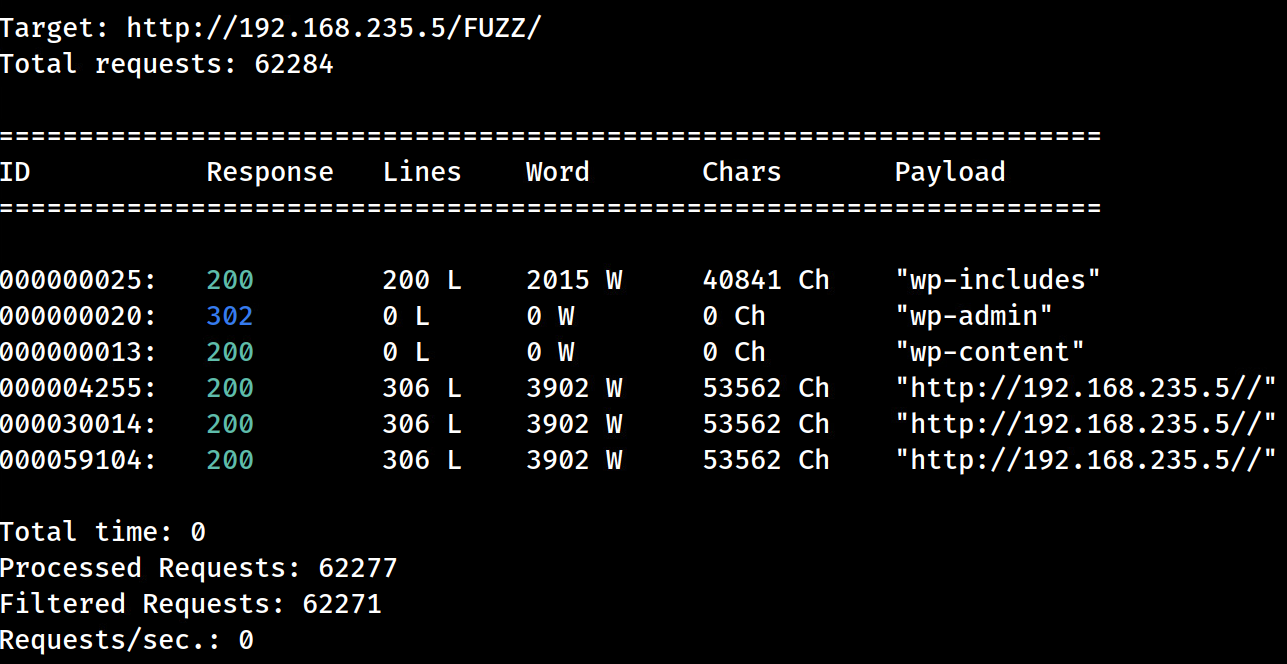The height and width of the screenshot is (664, 1287).
Task: Click the Processed Requests line
Action: (198, 567)
